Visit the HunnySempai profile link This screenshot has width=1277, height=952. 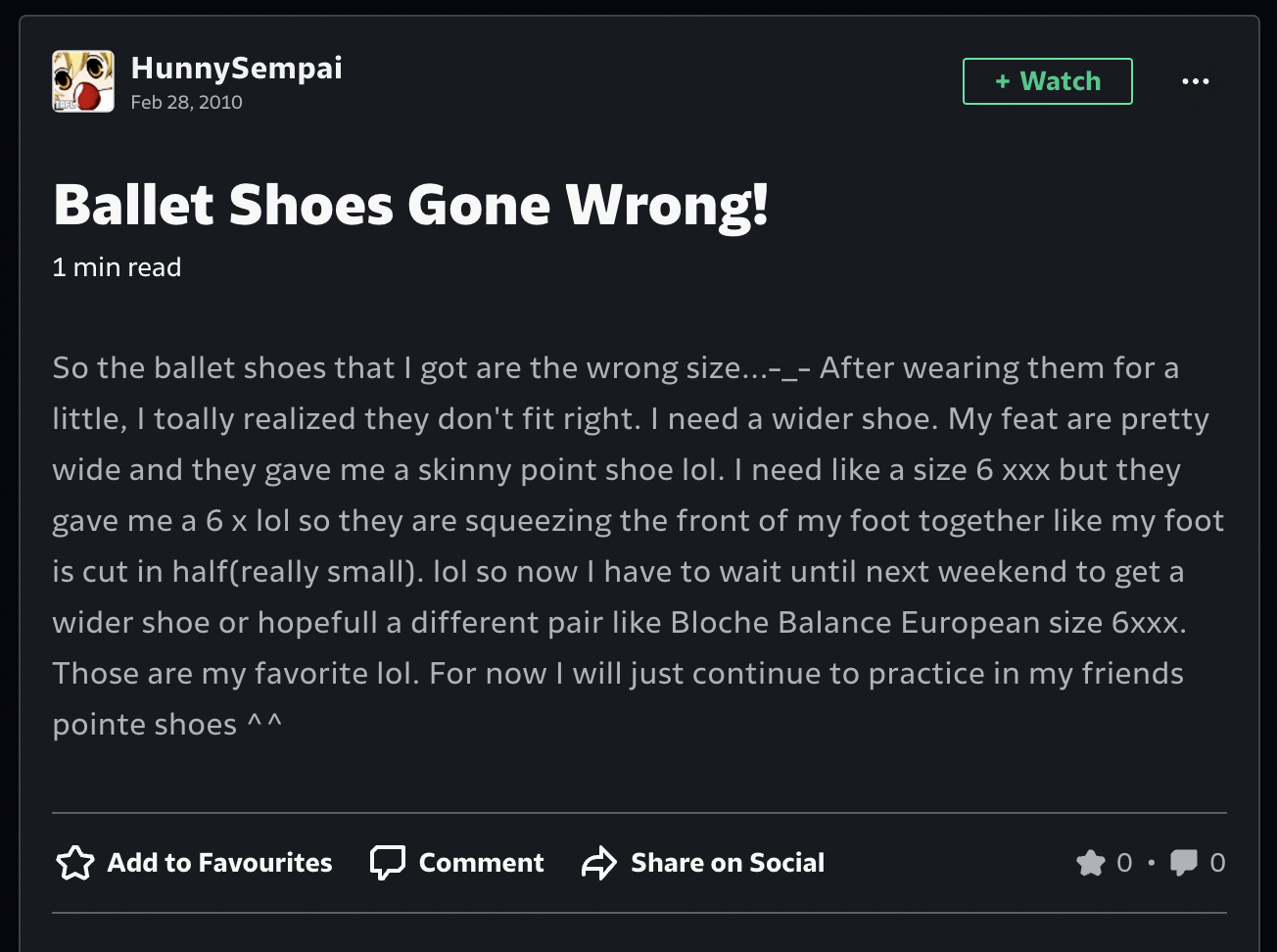236,68
